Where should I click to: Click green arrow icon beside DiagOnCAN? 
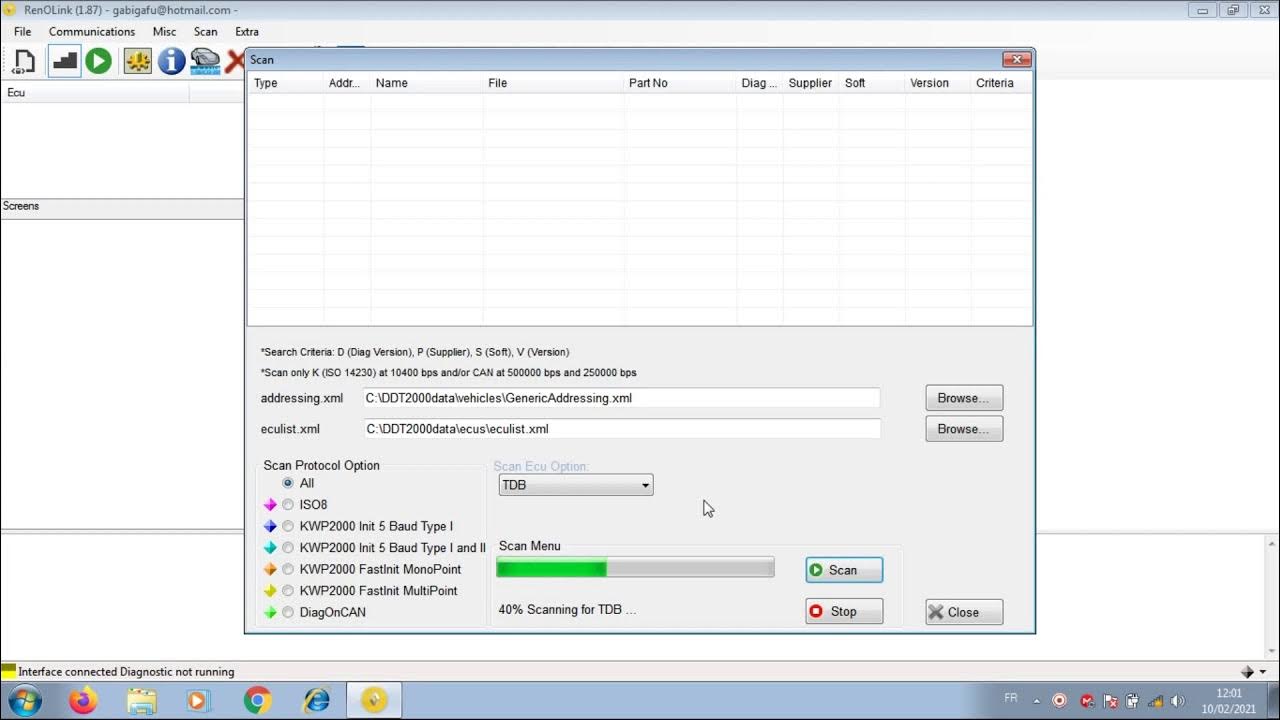270,612
